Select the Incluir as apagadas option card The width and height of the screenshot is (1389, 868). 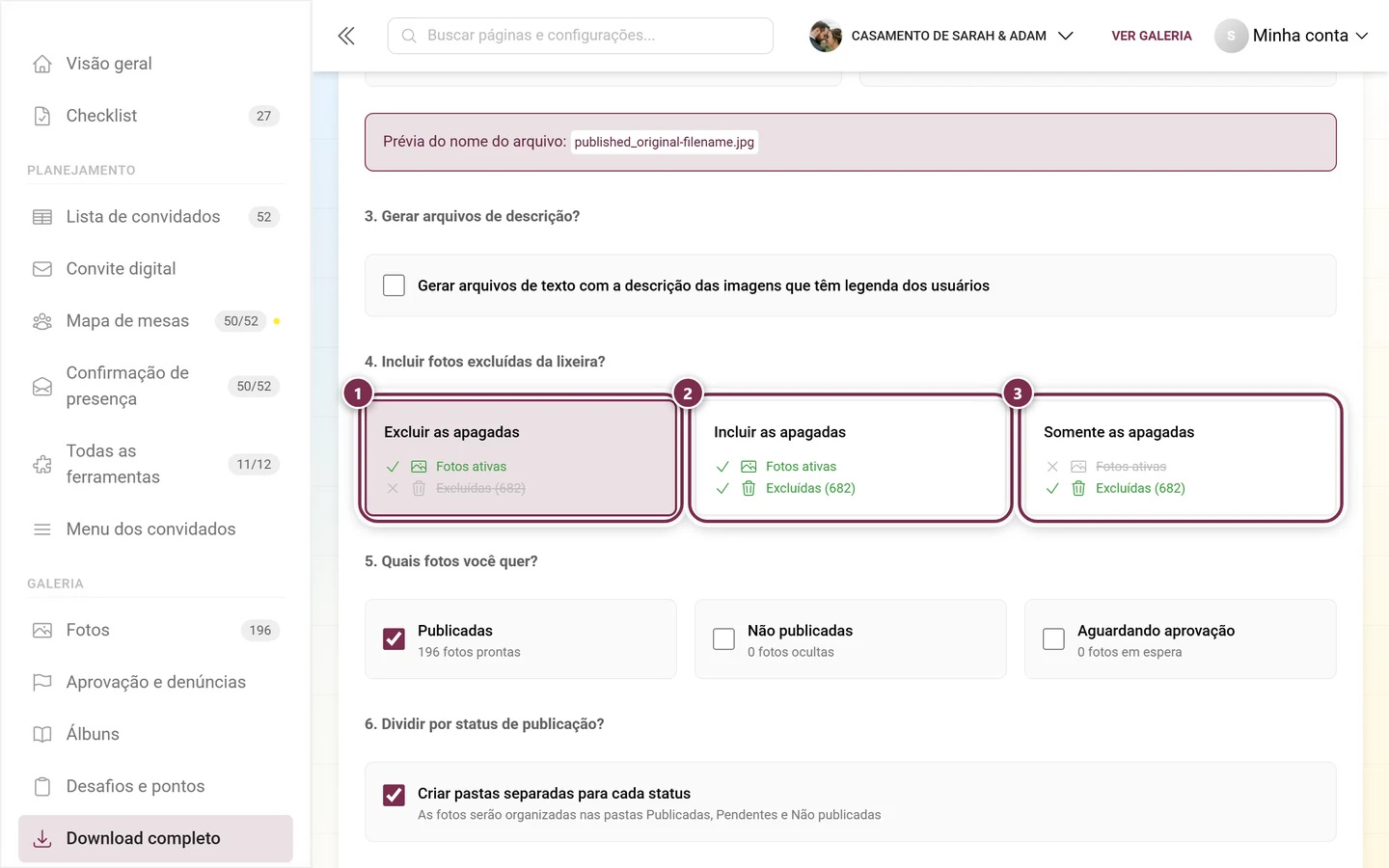click(851, 459)
